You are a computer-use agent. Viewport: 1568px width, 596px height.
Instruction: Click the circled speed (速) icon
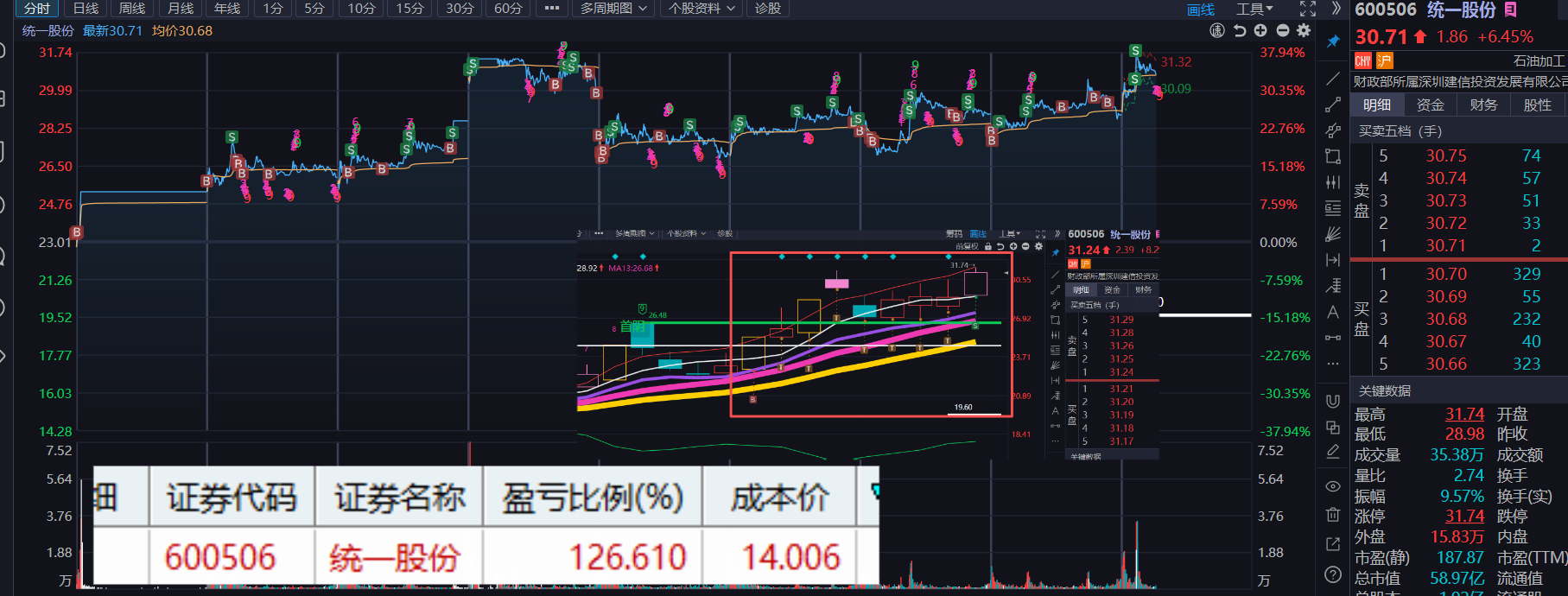1217,30
